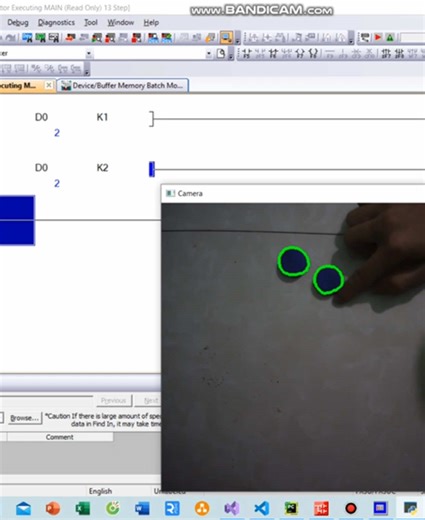This screenshot has height=520, width=425.
Task: Click the highlighted orange monitor toolbar icon
Action: [x=226, y=38]
